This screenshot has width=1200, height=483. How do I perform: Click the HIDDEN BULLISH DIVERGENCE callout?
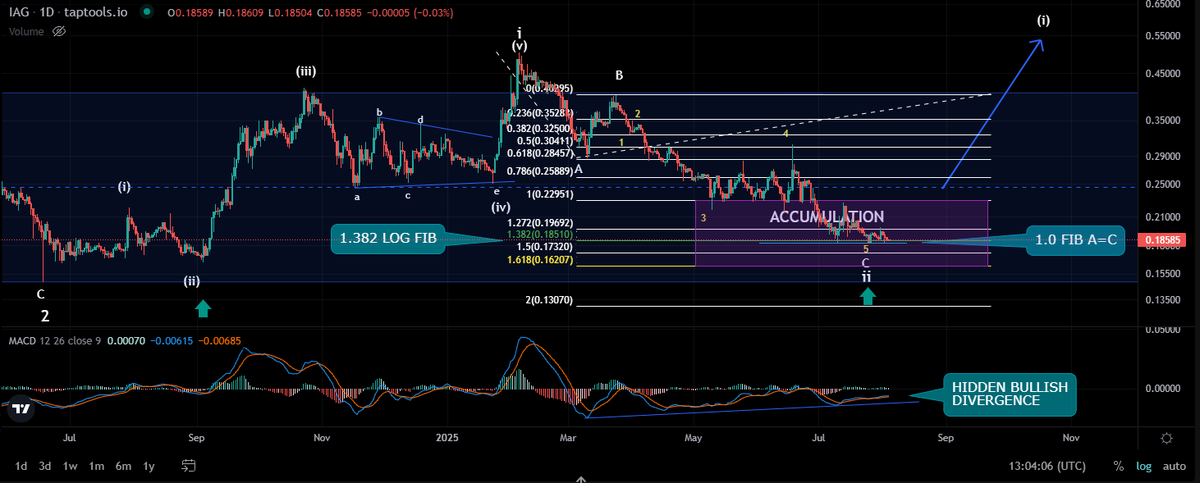[x=1009, y=393]
